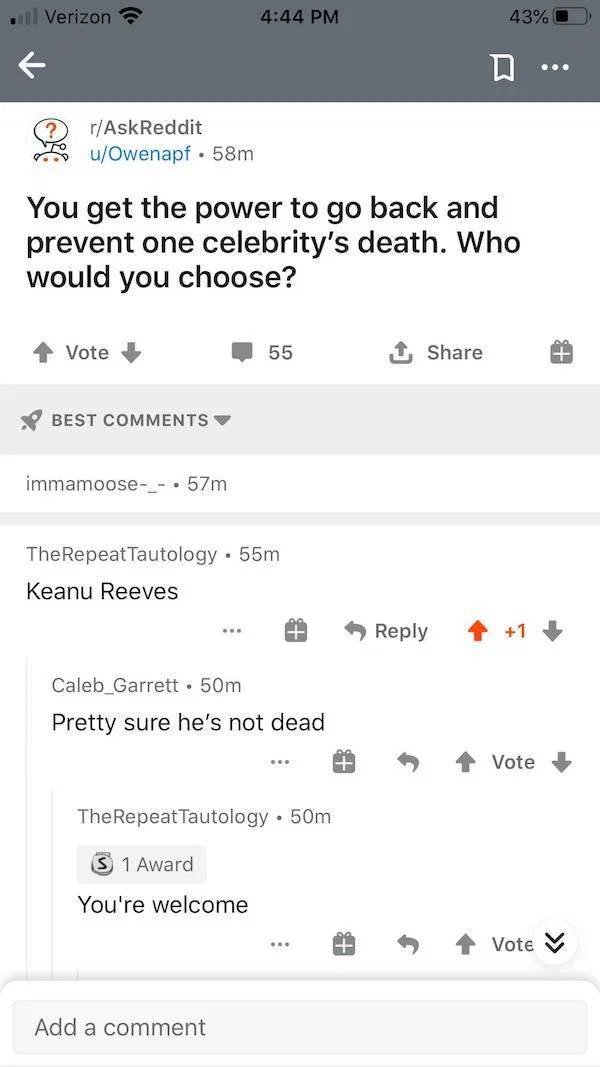Award the Keanu Reeves comment

point(295,631)
